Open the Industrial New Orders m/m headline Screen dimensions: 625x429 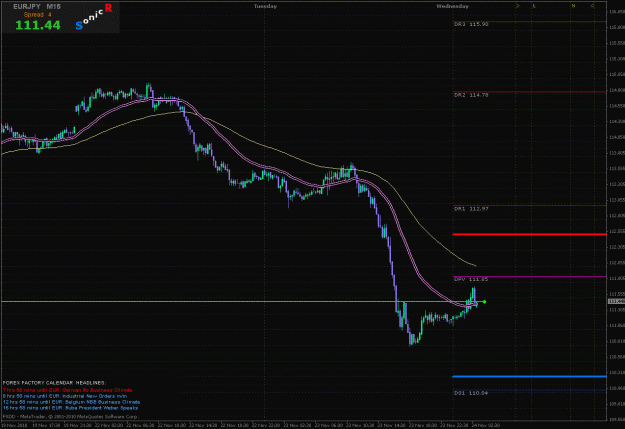coord(65,396)
